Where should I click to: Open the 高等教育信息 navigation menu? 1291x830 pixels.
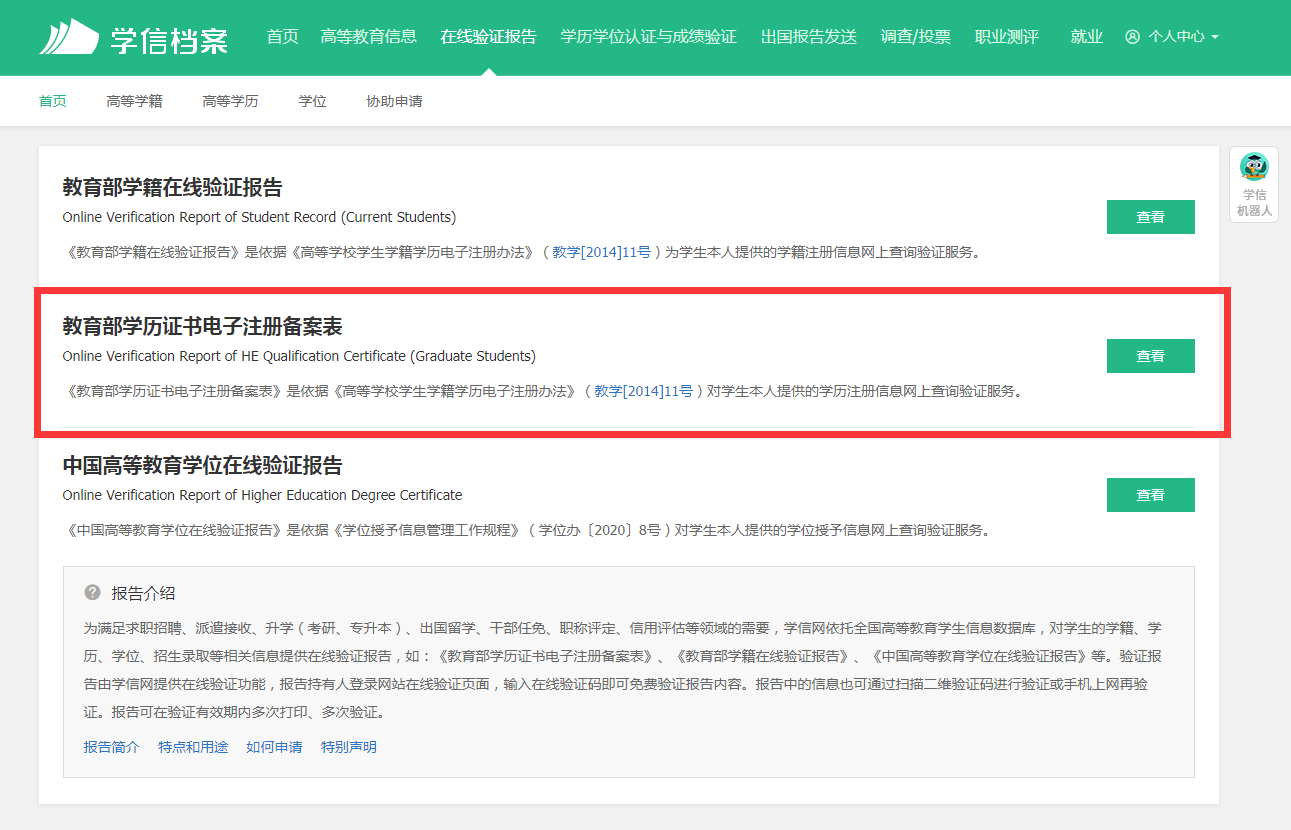coord(368,37)
